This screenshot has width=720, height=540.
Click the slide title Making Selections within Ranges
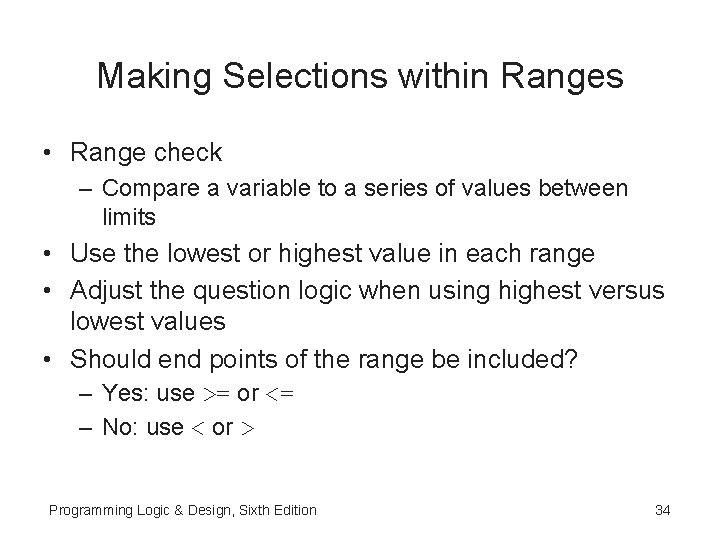360,77
